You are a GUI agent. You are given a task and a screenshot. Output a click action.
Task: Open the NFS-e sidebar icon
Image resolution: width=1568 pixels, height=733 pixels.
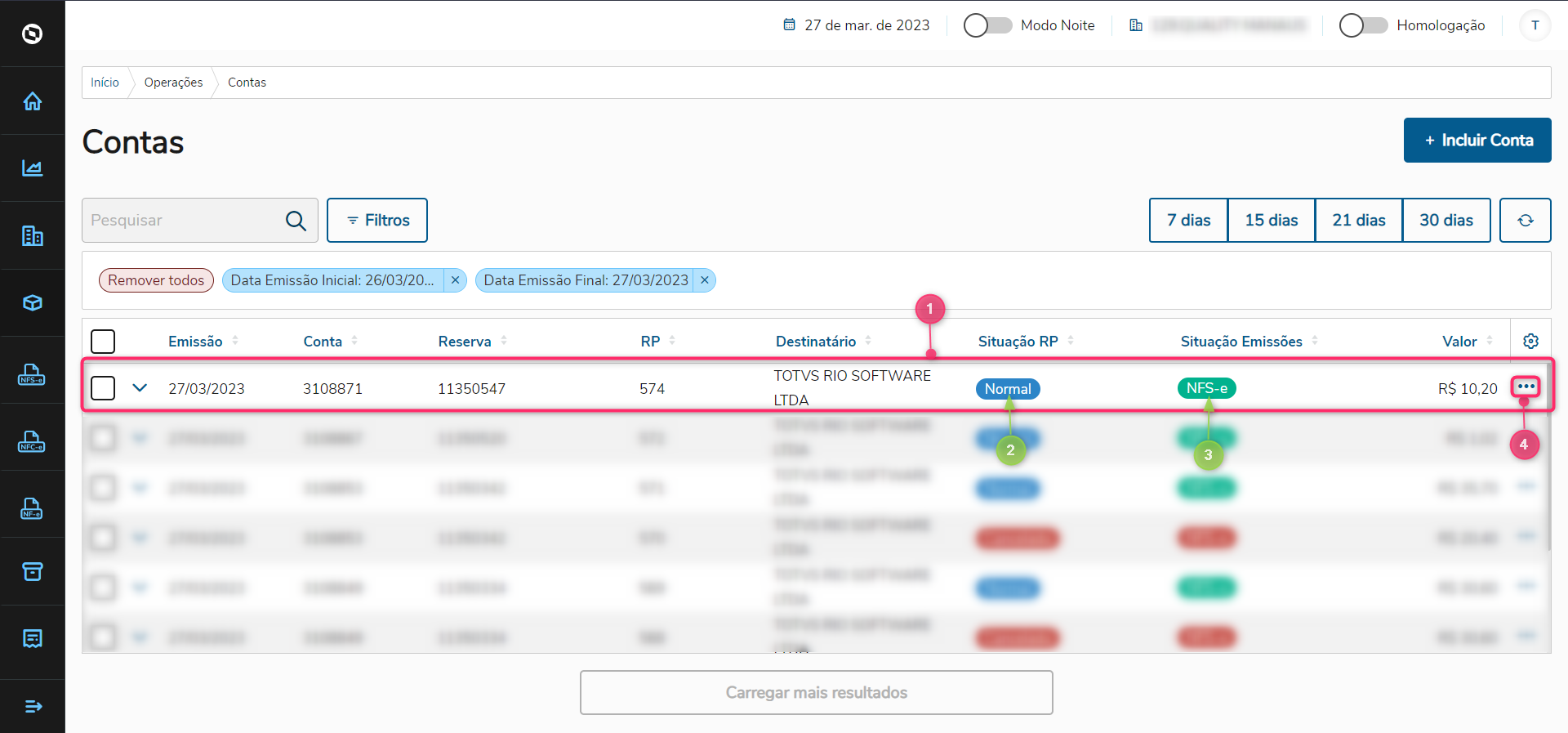click(32, 374)
